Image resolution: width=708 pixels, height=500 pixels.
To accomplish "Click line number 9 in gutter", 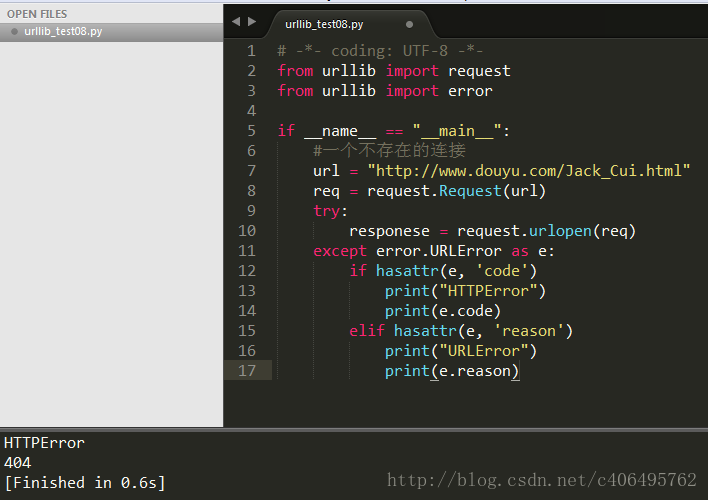I will tap(252, 211).
